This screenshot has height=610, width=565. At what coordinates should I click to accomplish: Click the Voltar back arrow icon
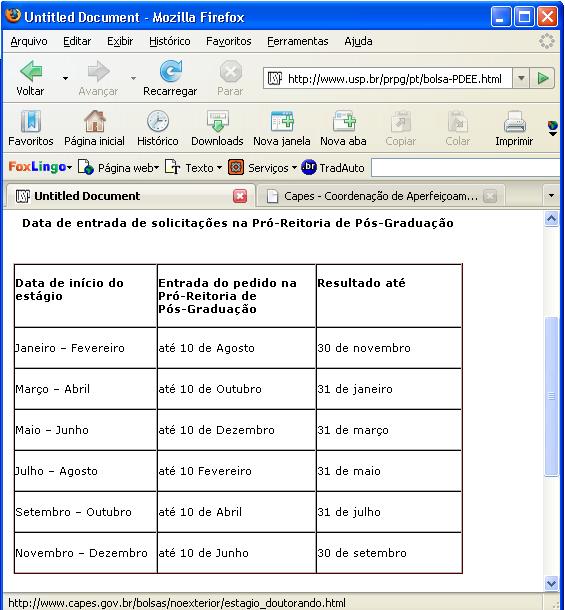(31, 71)
